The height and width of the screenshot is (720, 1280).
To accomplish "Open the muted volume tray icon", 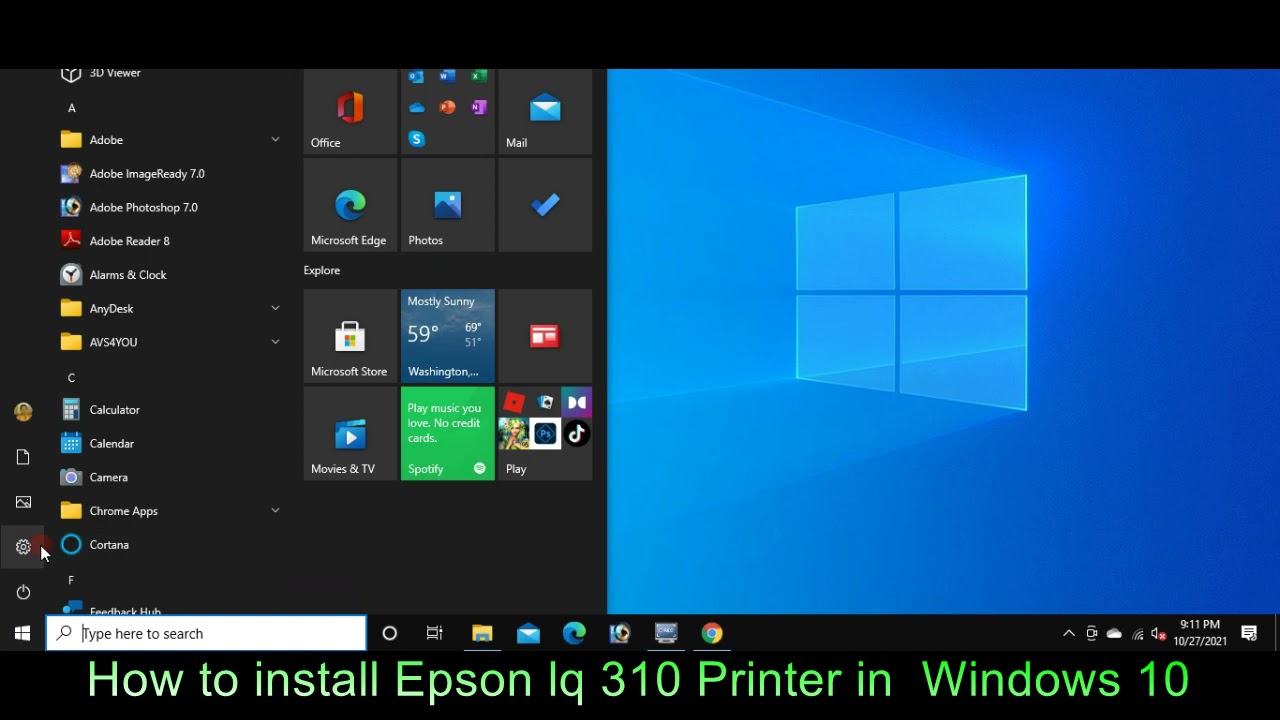I will 1159,633.
